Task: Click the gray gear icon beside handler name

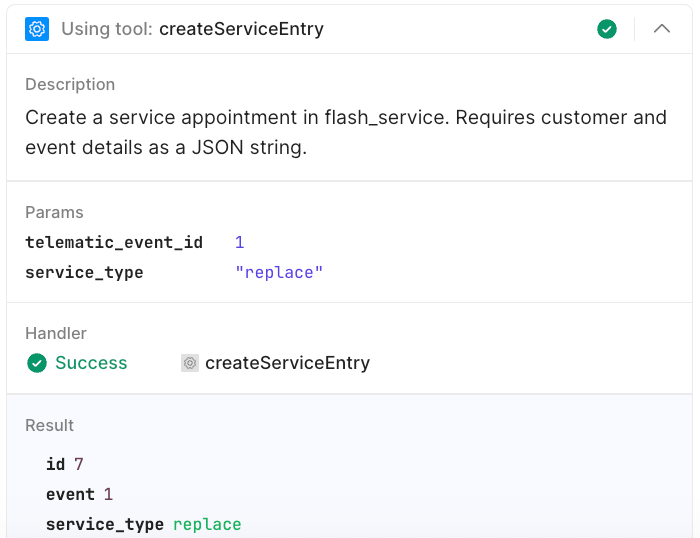Action: (190, 363)
